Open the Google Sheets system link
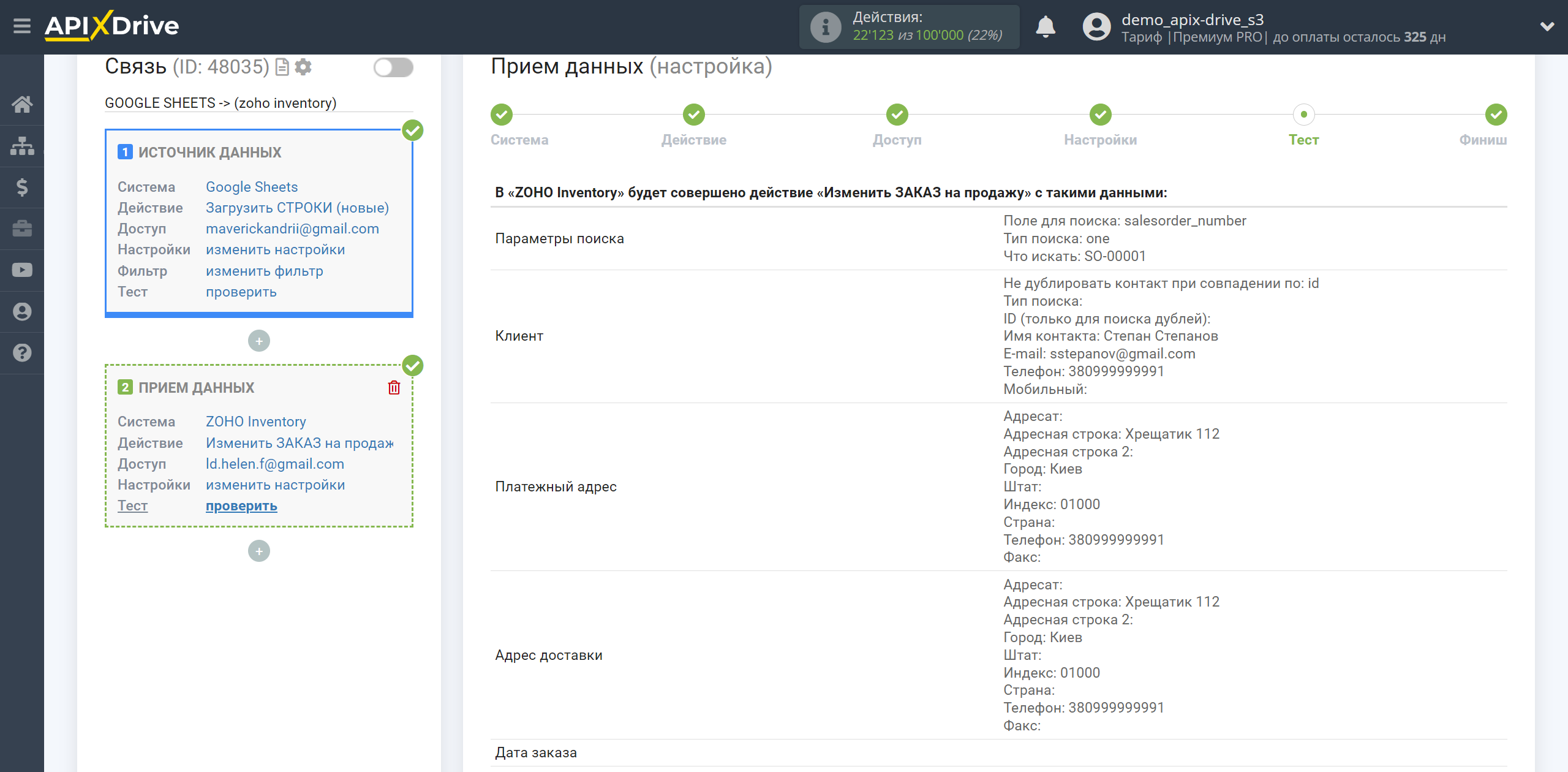The width and height of the screenshot is (1568, 772). point(252,187)
